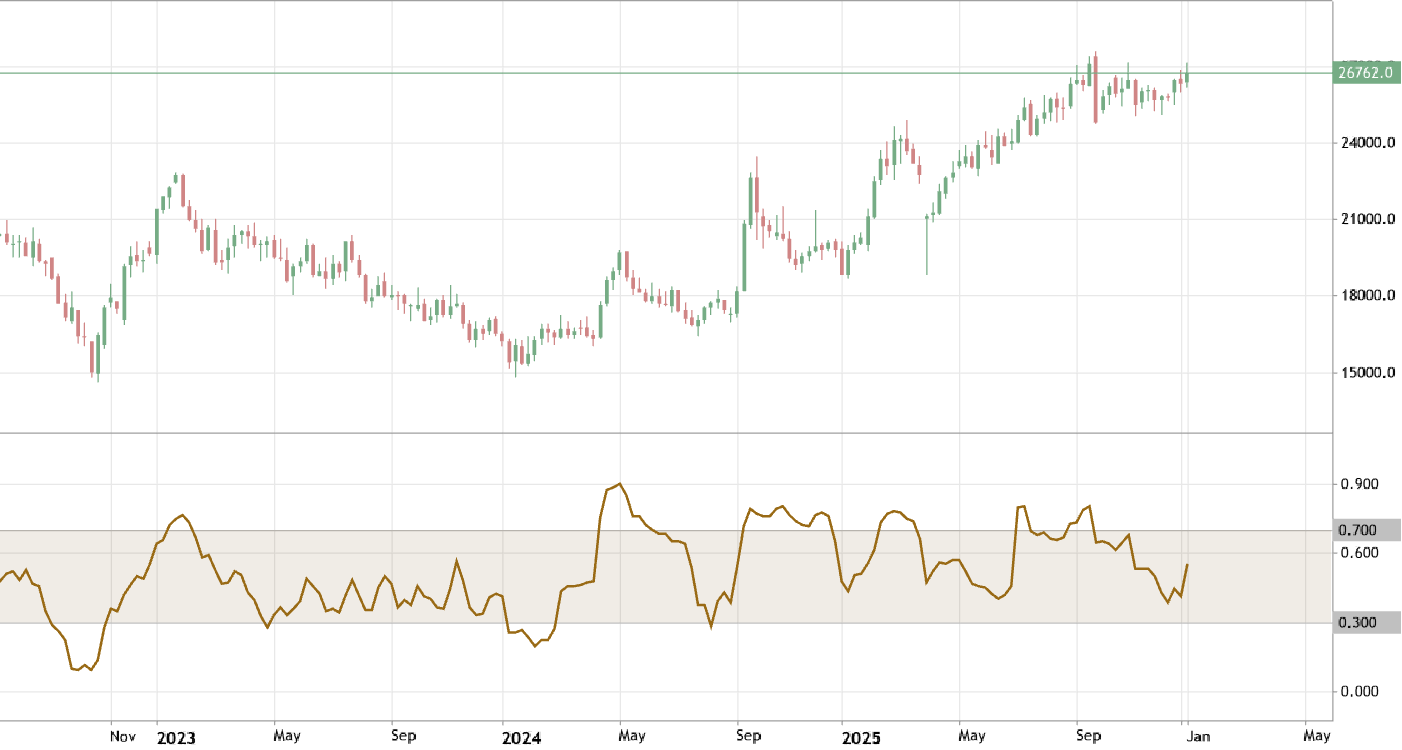
Task: Click the 0.000 oscillator scale label
Action: point(1358,692)
